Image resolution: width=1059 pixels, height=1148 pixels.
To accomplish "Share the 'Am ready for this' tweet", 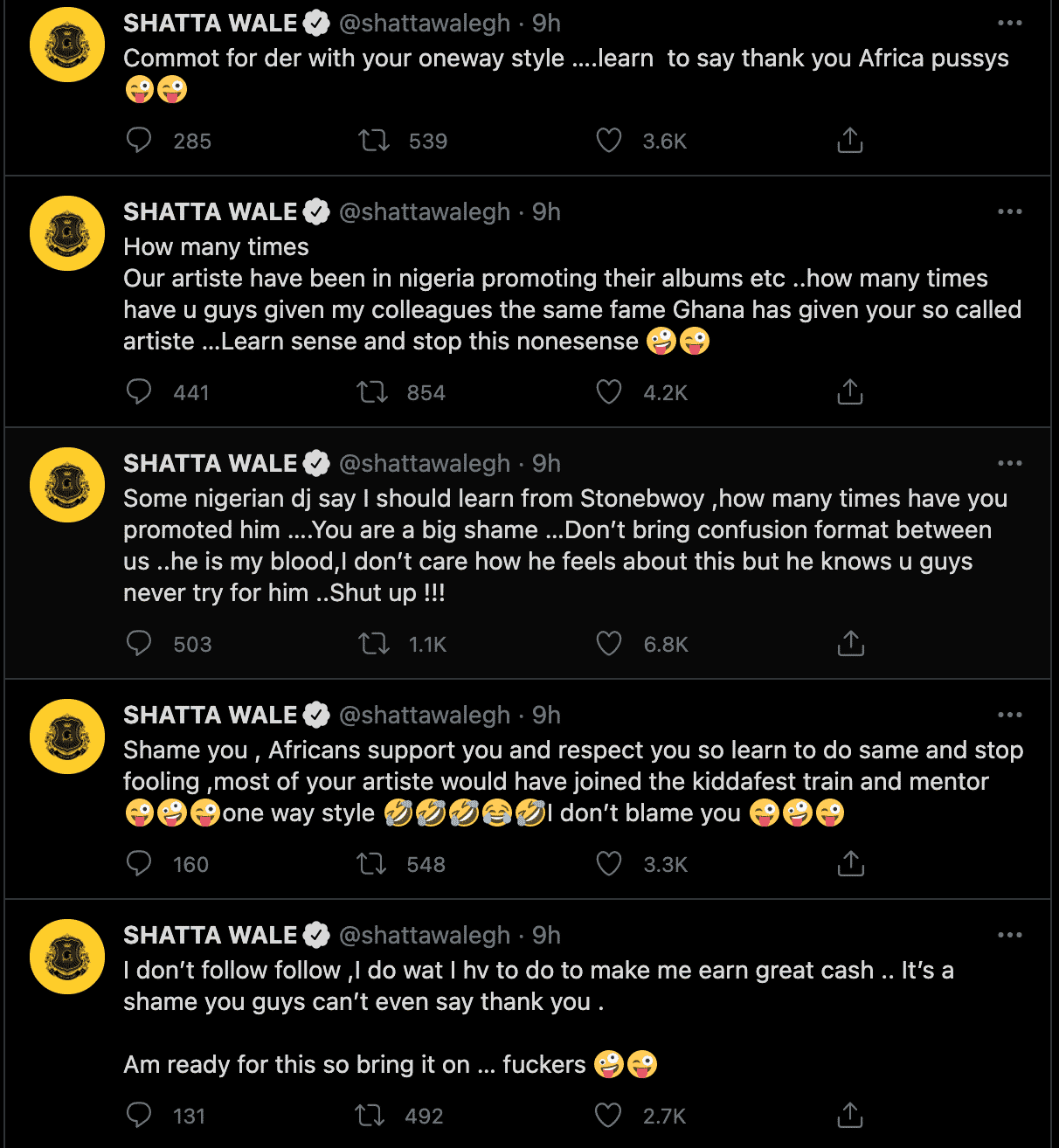I will pos(850,1115).
